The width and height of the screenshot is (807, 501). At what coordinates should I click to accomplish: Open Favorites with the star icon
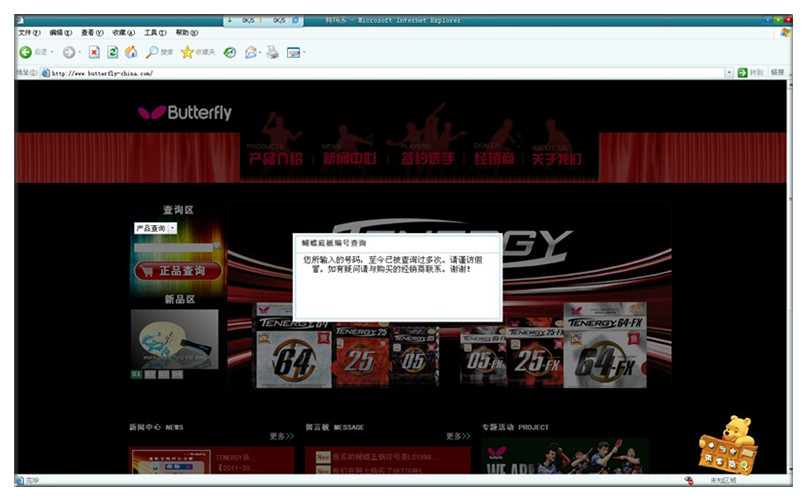click(x=187, y=52)
